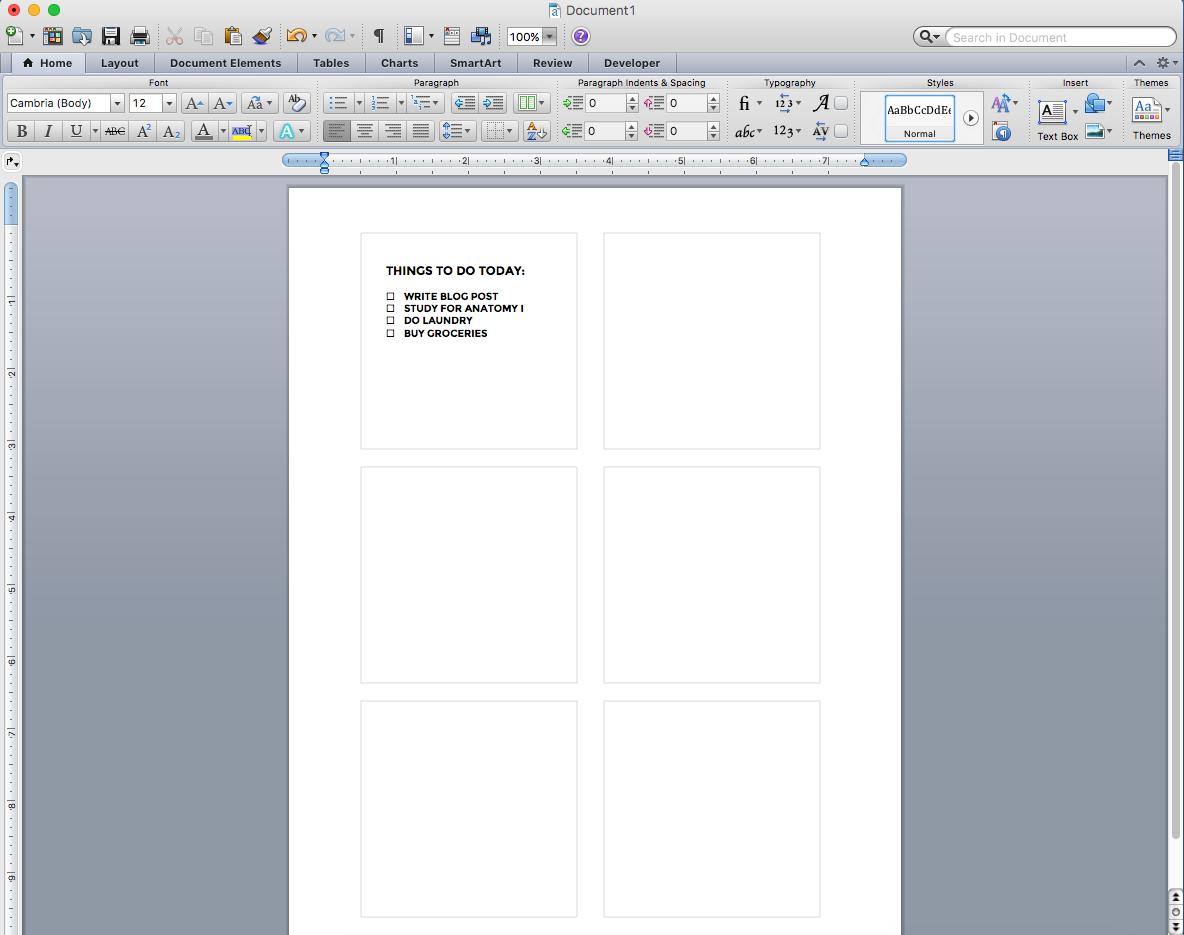
Task: Open the font name dropdown
Action: pos(117,103)
